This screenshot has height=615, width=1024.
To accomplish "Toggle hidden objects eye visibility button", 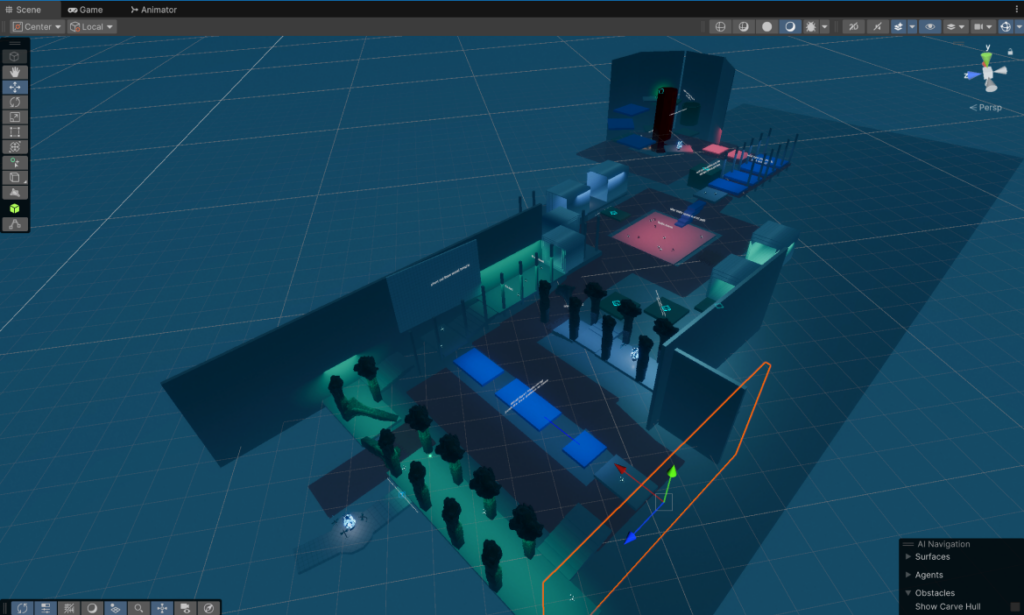I will tap(930, 27).
